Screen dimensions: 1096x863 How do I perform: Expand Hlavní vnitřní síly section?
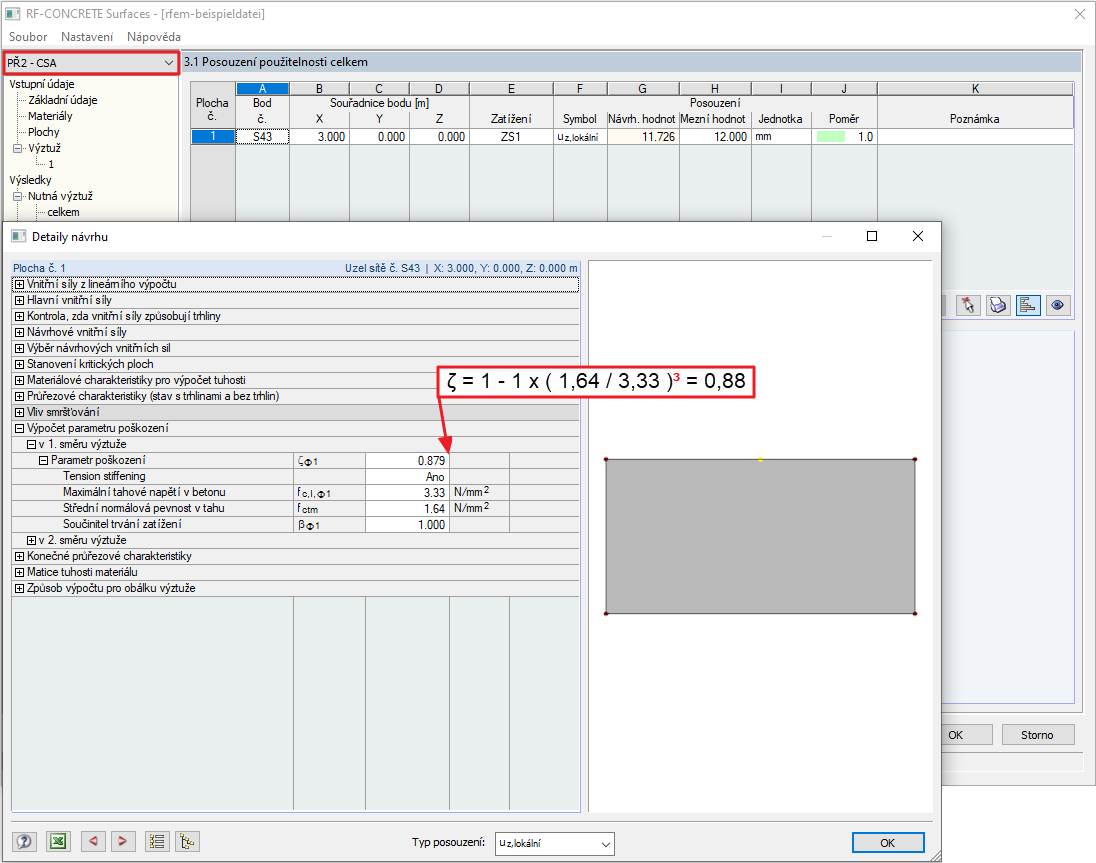coord(20,300)
